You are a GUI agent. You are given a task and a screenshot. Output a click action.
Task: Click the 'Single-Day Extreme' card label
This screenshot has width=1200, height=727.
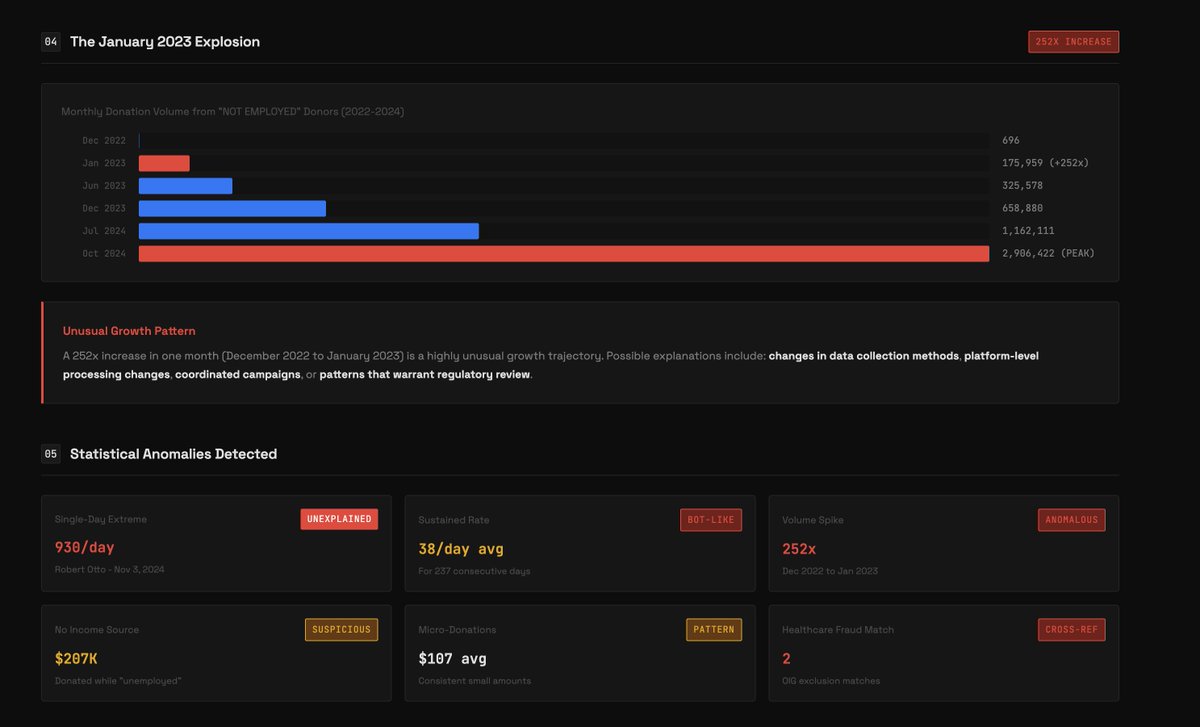(101, 520)
